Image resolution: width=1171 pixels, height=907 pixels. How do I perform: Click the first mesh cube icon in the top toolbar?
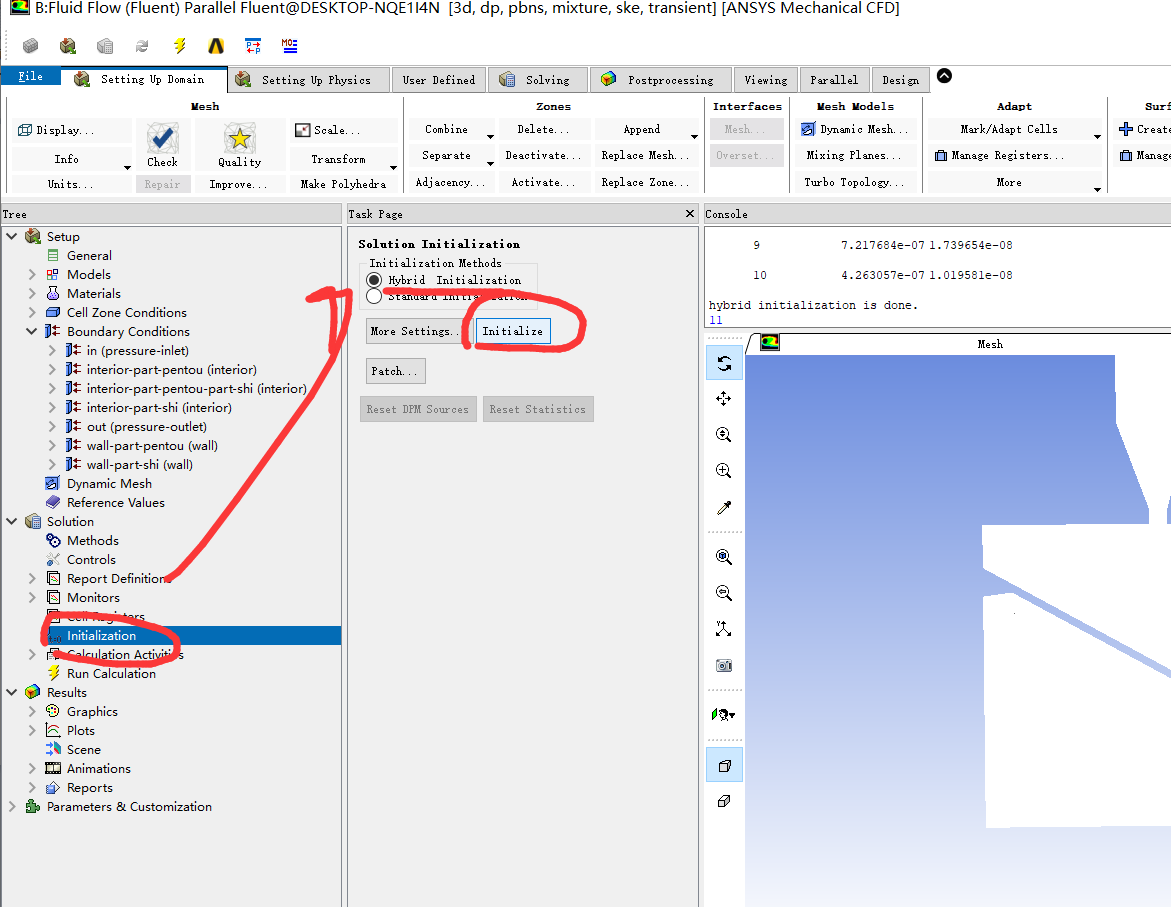coord(31,46)
